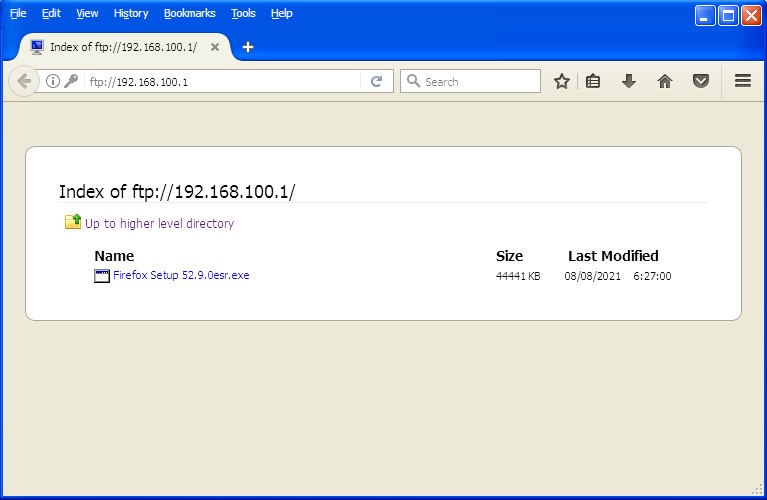The width and height of the screenshot is (767, 500).
Task: Open the File menu
Action: 18,14
